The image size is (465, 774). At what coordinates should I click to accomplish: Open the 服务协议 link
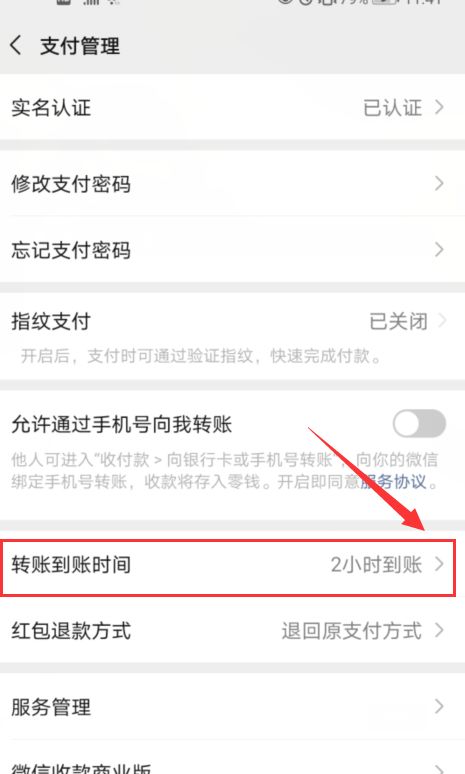pos(393,481)
